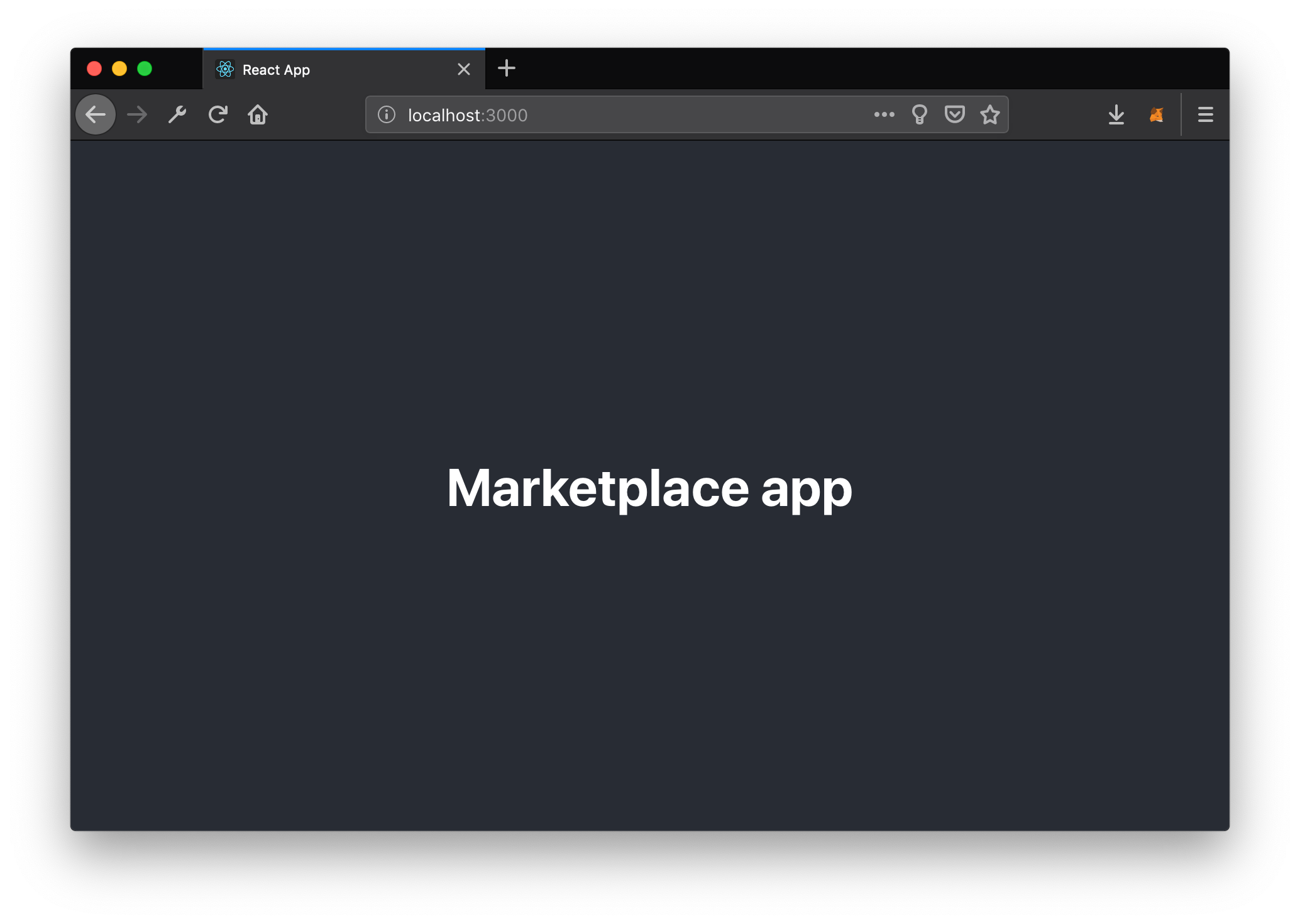Click the extensions or tools wrench icon

(x=177, y=114)
